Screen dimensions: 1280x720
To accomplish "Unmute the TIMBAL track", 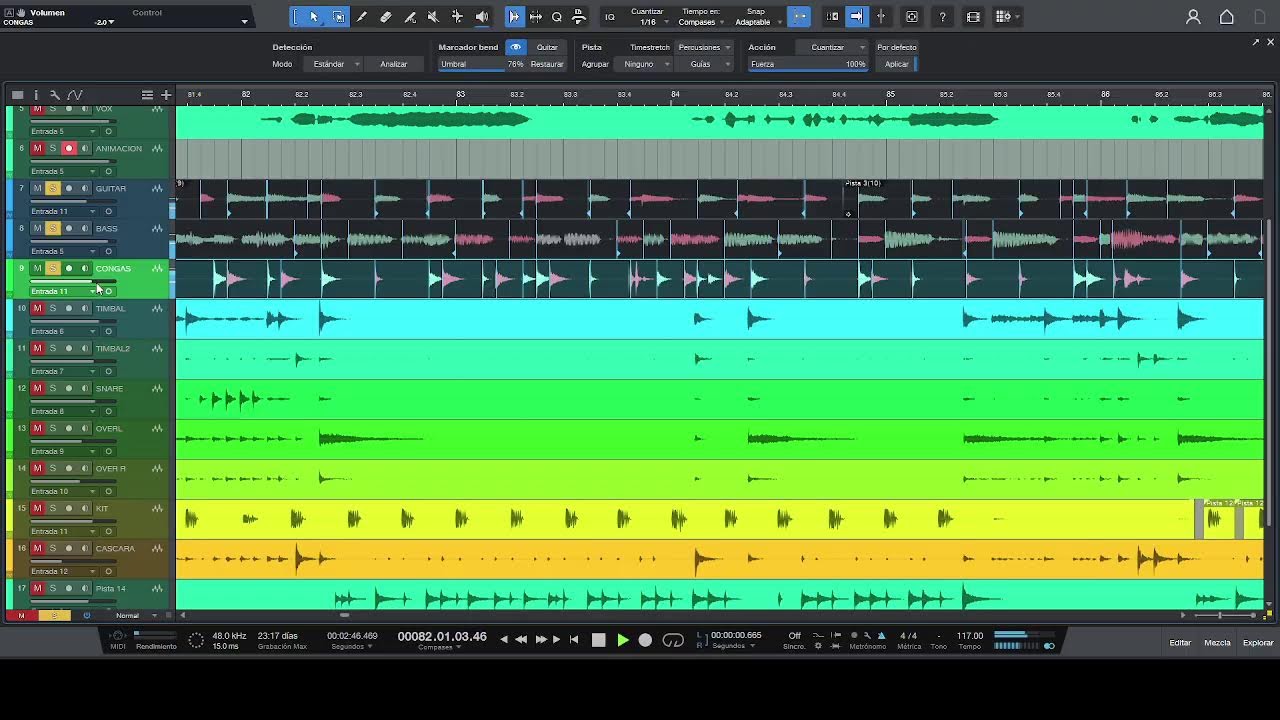I will (37, 308).
